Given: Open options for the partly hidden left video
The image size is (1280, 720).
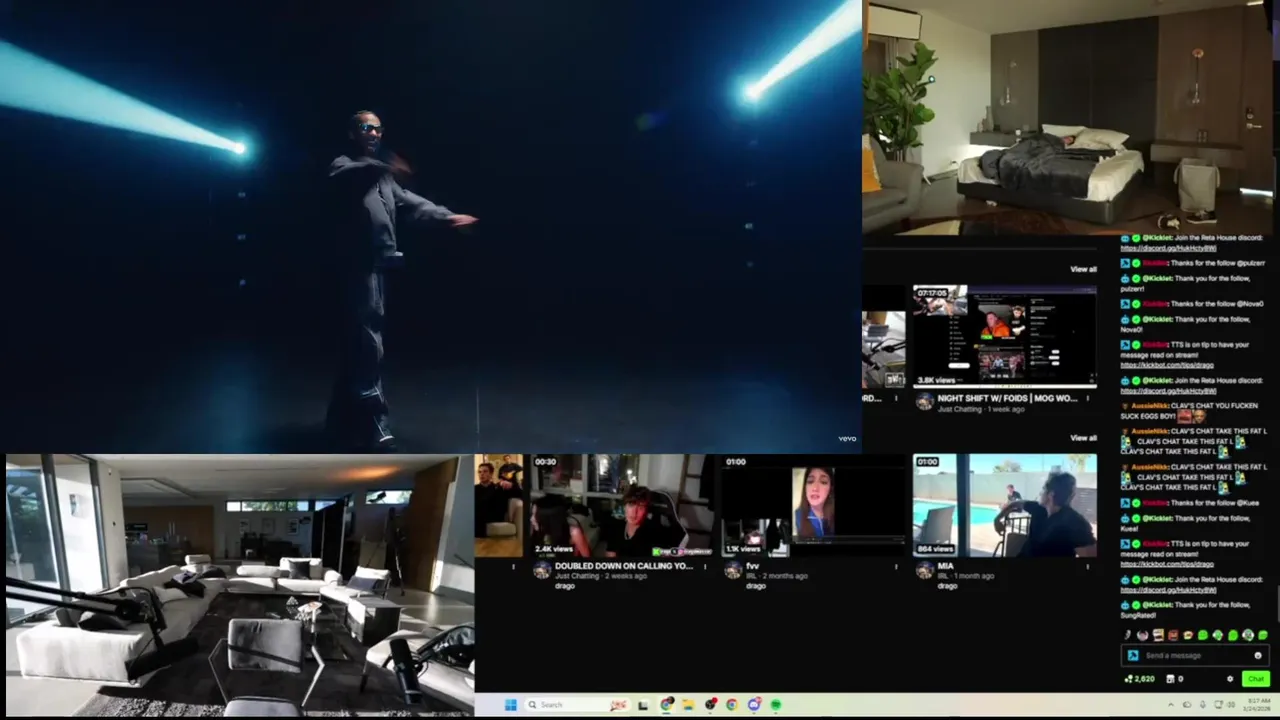Looking at the screenshot, I should [896, 398].
